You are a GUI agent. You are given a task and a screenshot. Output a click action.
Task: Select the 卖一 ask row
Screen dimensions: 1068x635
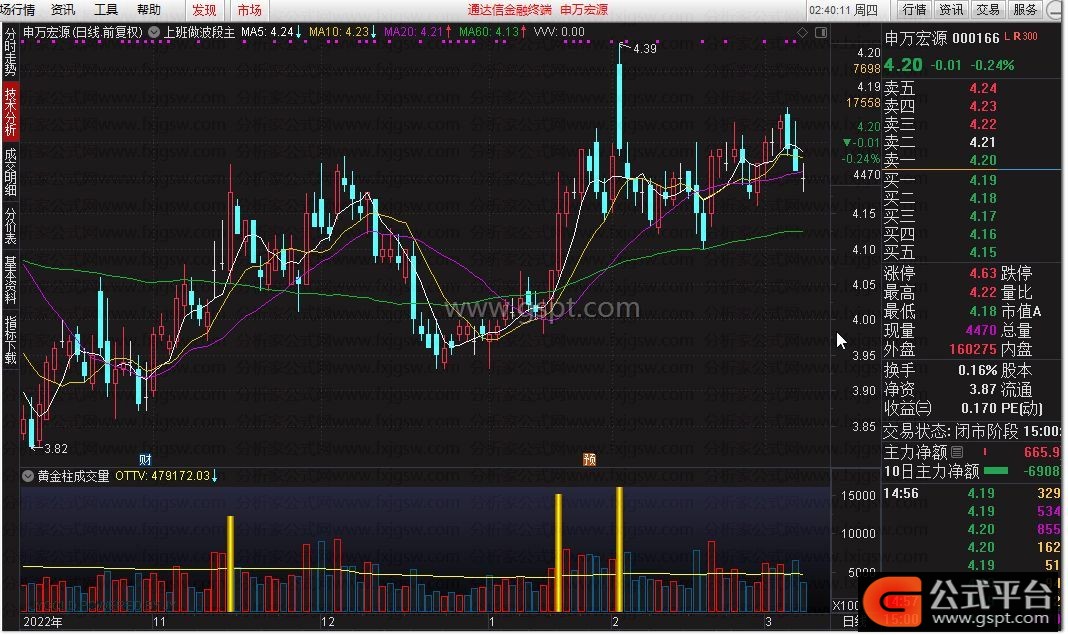click(x=971, y=160)
